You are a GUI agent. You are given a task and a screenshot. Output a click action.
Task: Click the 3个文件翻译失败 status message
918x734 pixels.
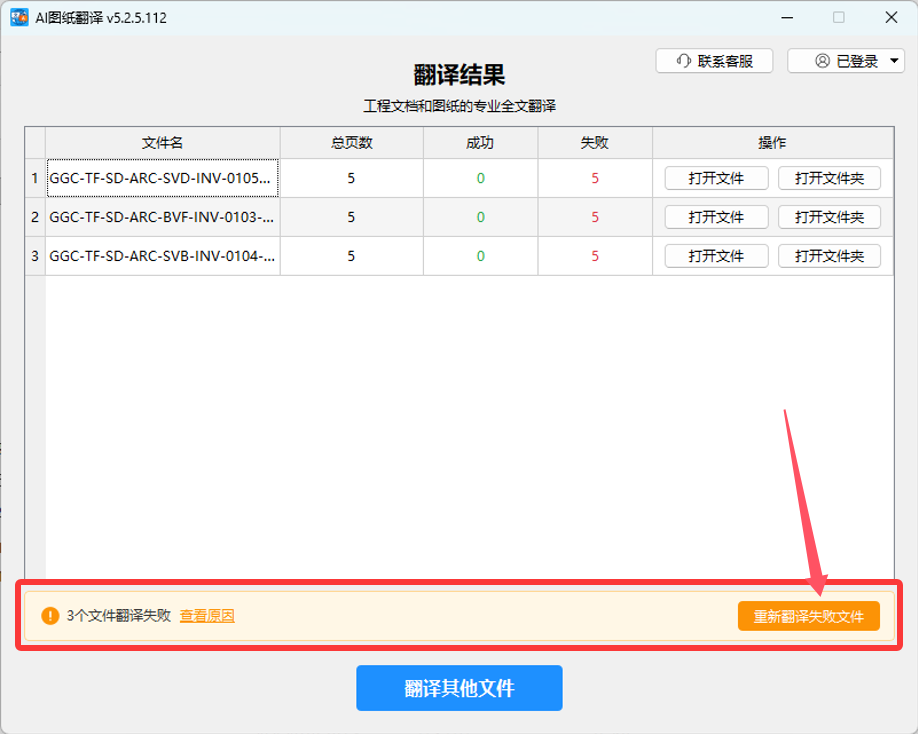[x=118, y=616]
